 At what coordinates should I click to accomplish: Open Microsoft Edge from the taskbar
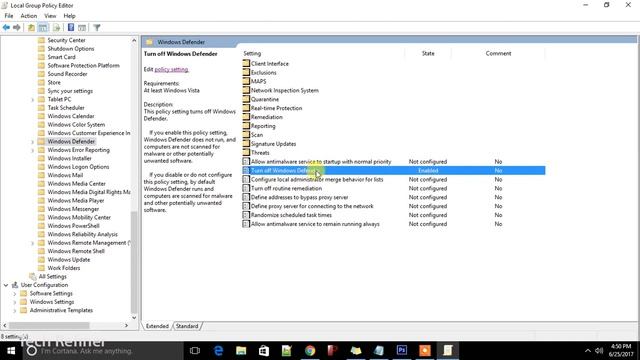[218, 350]
